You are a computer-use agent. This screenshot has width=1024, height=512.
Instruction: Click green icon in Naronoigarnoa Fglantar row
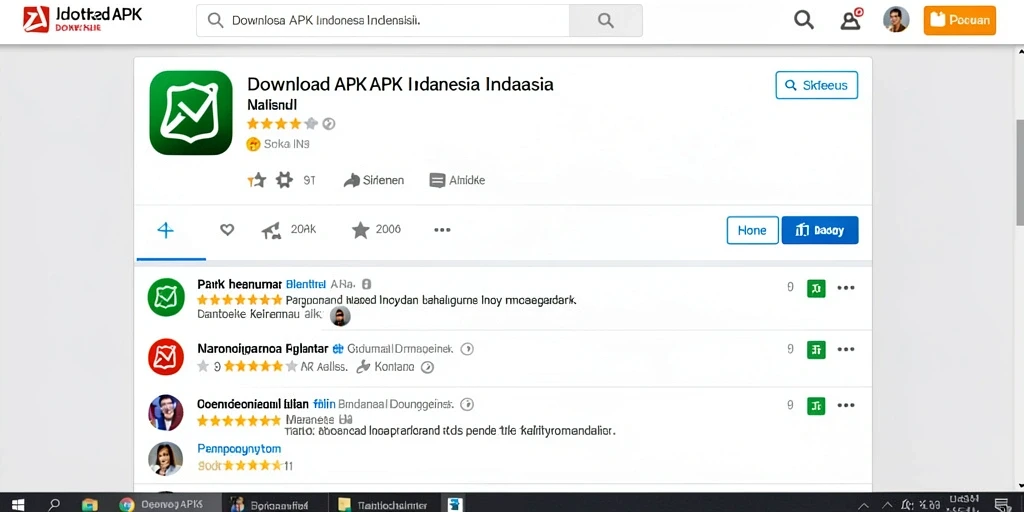pyautogui.click(x=816, y=349)
